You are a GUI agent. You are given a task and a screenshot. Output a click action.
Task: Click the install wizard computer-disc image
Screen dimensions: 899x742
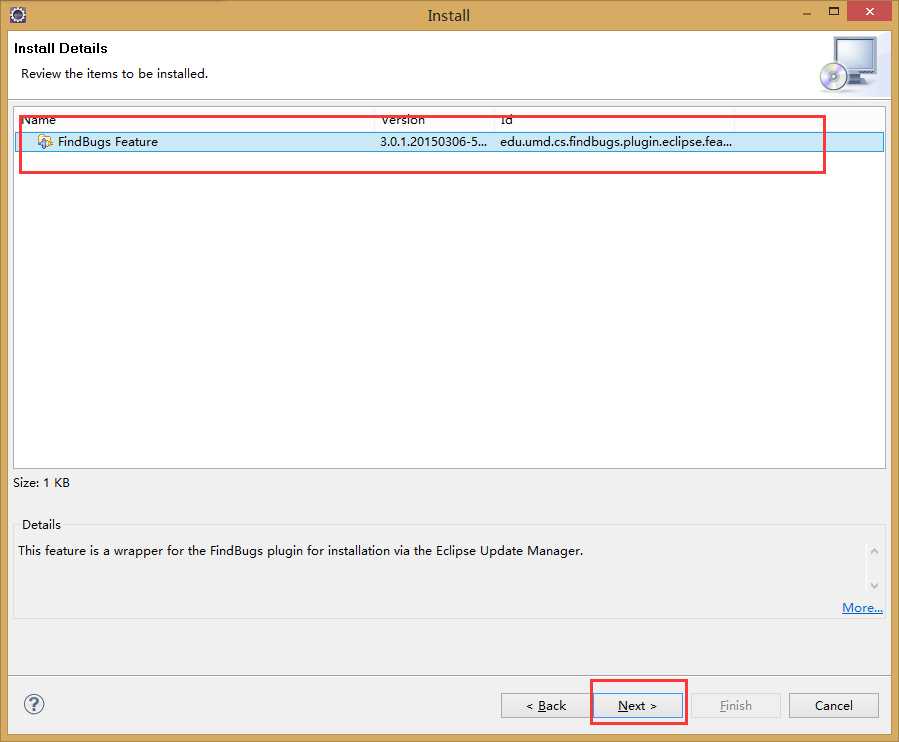[849, 64]
